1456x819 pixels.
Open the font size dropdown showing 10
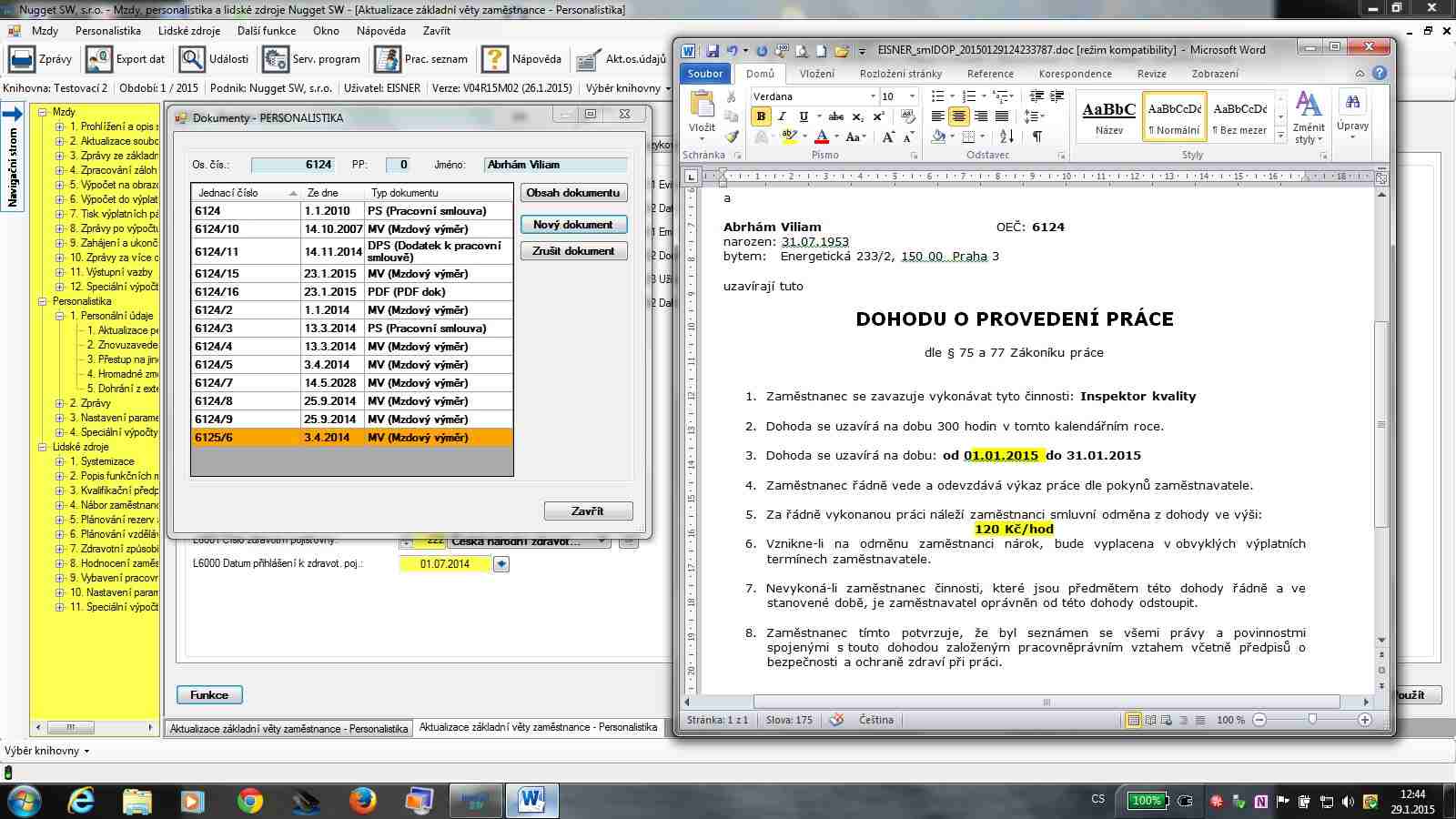(x=912, y=96)
